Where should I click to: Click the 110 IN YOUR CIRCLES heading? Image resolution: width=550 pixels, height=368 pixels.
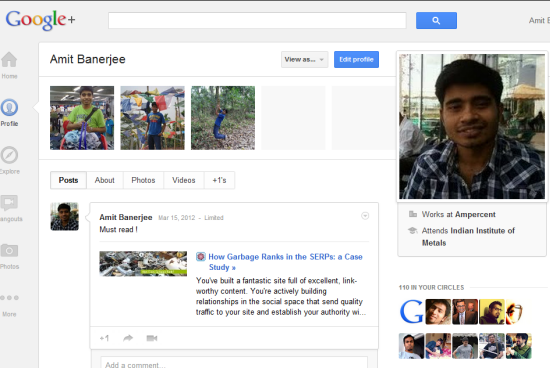pyautogui.click(x=431, y=288)
